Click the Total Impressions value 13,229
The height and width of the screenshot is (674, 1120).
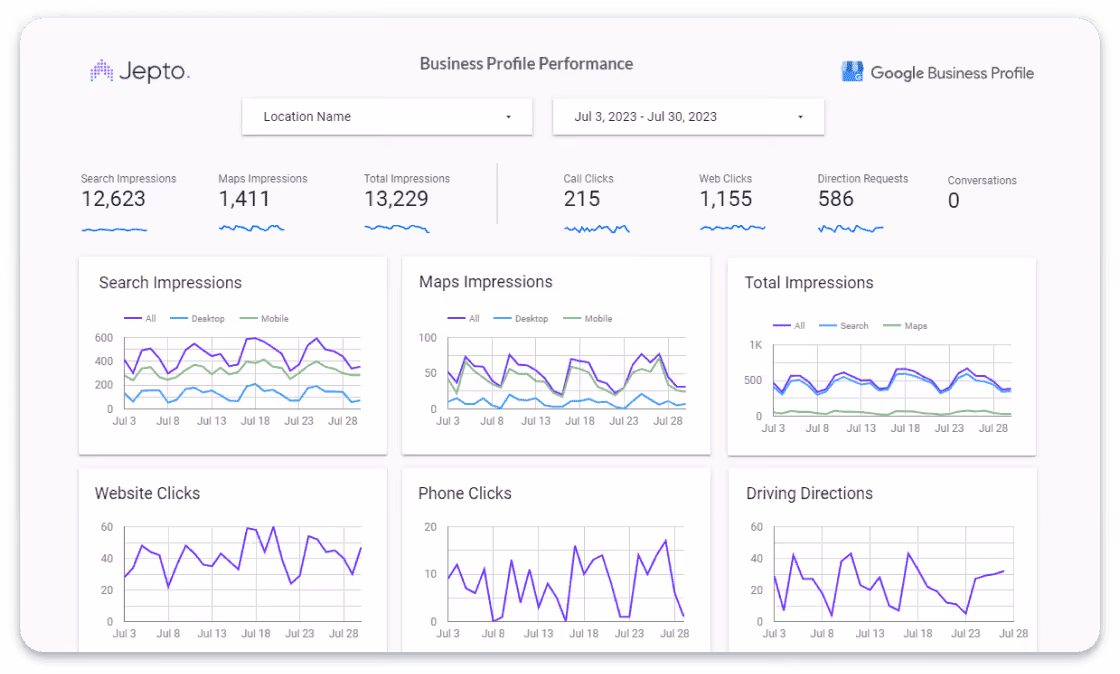click(396, 199)
